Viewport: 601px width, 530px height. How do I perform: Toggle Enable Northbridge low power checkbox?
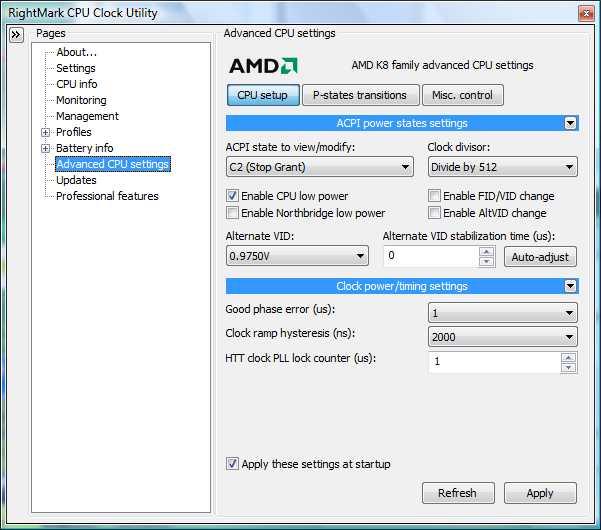coord(232,213)
